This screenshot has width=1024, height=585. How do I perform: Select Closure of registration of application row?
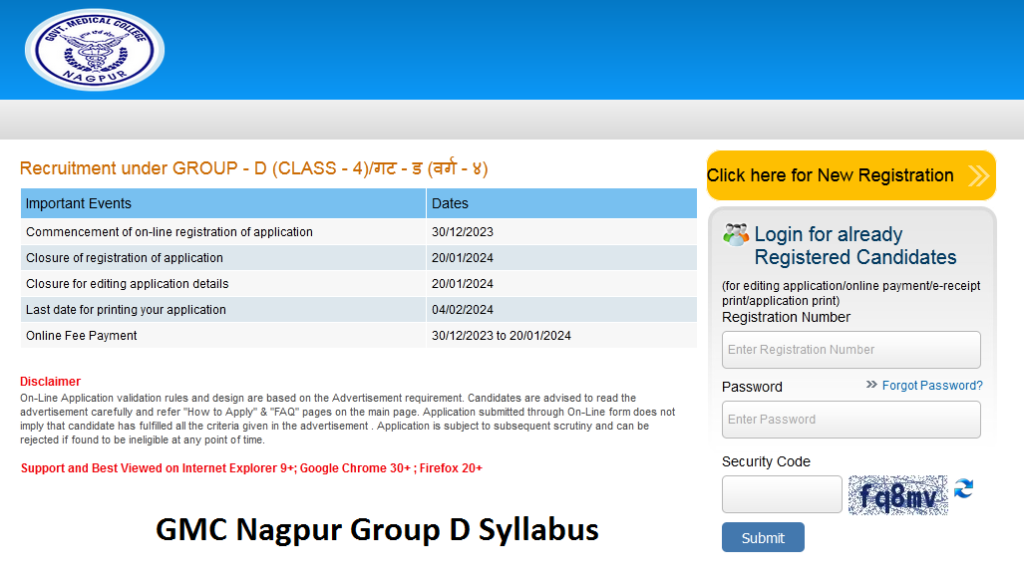coord(359,258)
